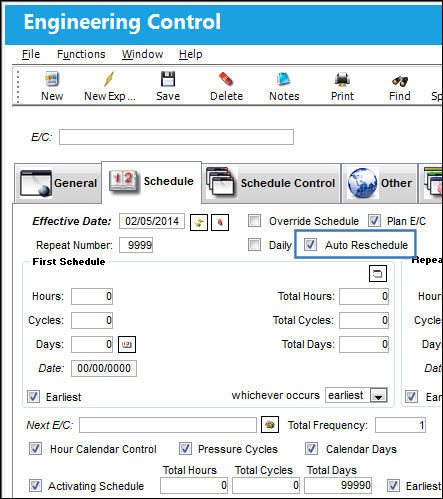This screenshot has height=499, width=443.
Task: Click the icon right of Effective Date field
Action: [x=199, y=222]
